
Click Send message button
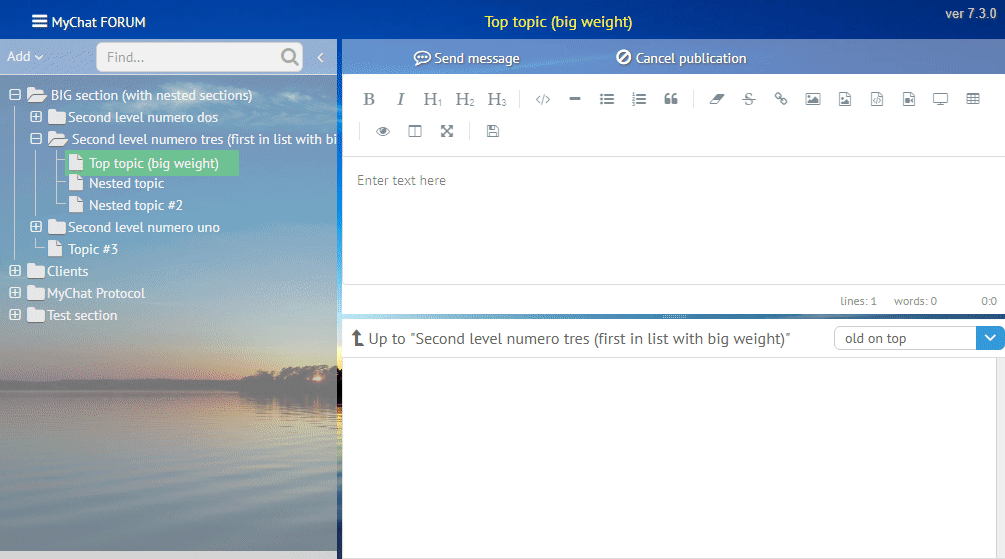tap(467, 58)
